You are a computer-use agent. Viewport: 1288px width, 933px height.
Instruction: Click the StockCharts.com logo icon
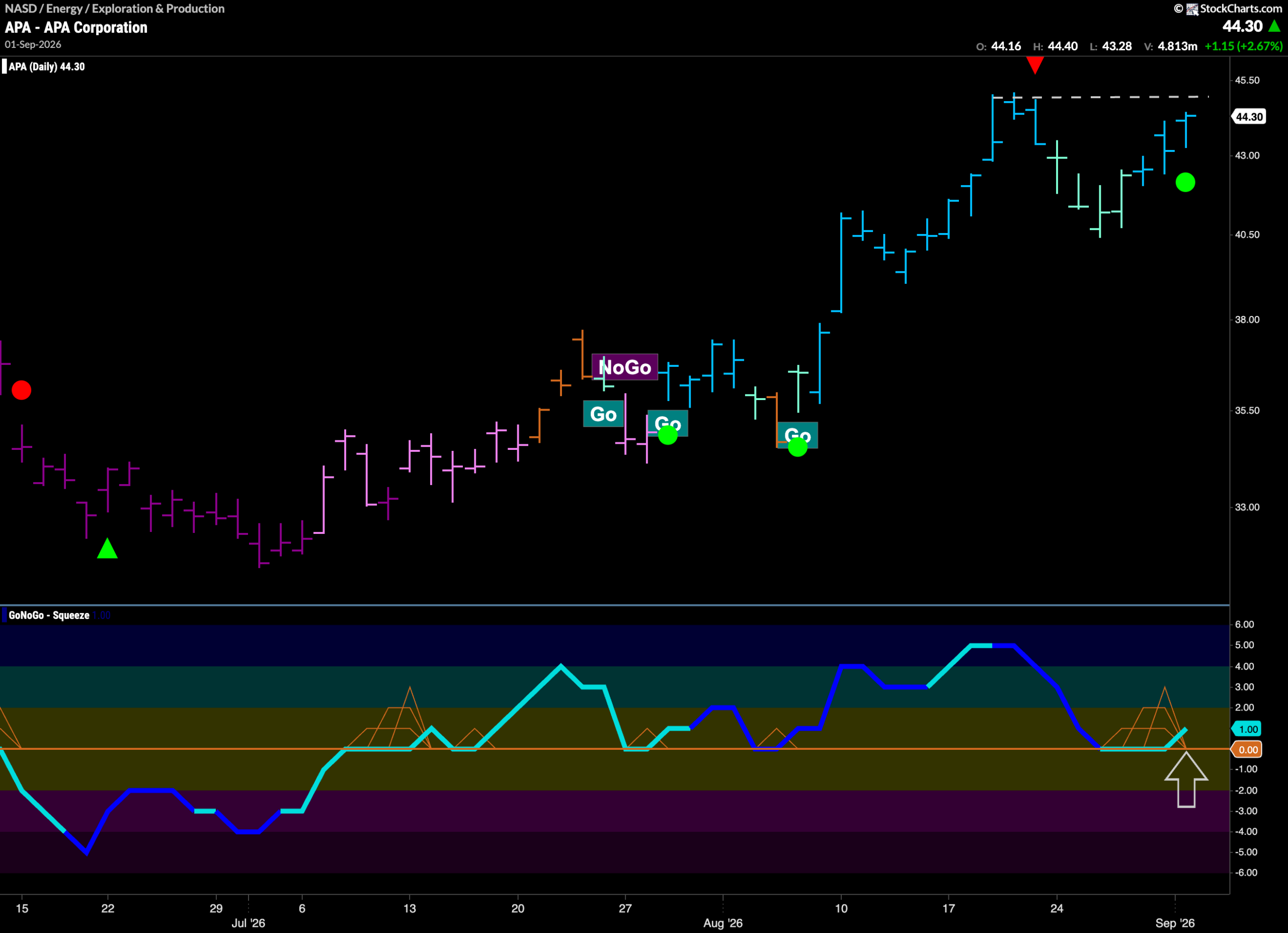pos(1192,9)
